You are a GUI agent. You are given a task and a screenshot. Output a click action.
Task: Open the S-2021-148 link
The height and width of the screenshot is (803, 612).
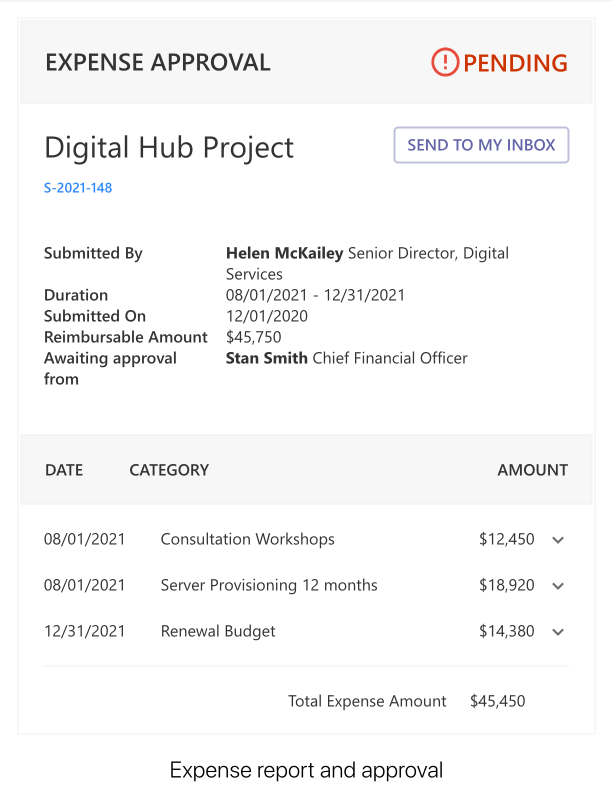point(78,188)
